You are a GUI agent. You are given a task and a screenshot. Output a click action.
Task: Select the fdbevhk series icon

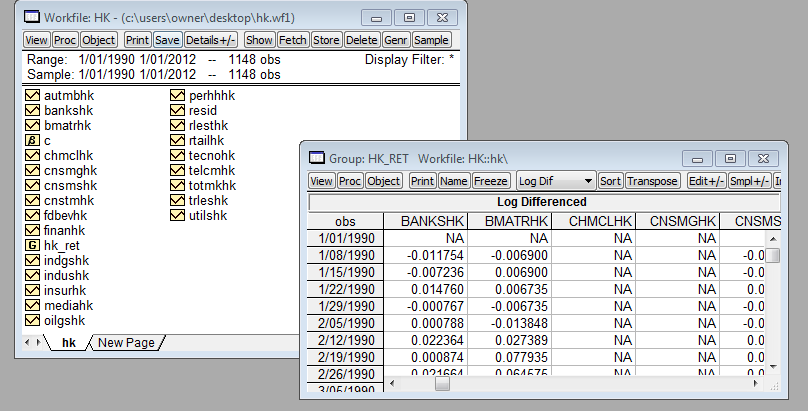32,215
